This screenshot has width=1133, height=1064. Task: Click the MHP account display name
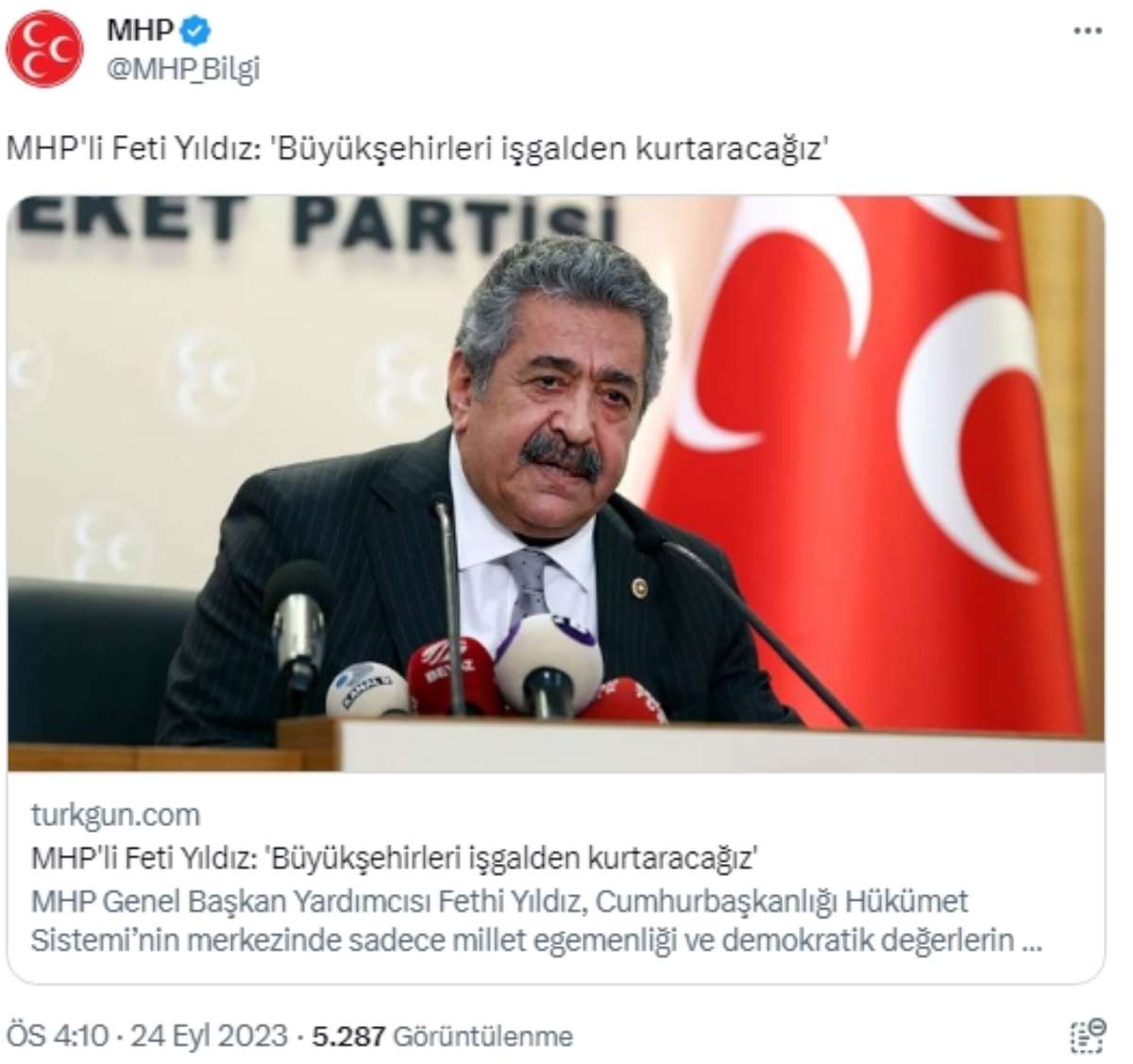tap(140, 30)
